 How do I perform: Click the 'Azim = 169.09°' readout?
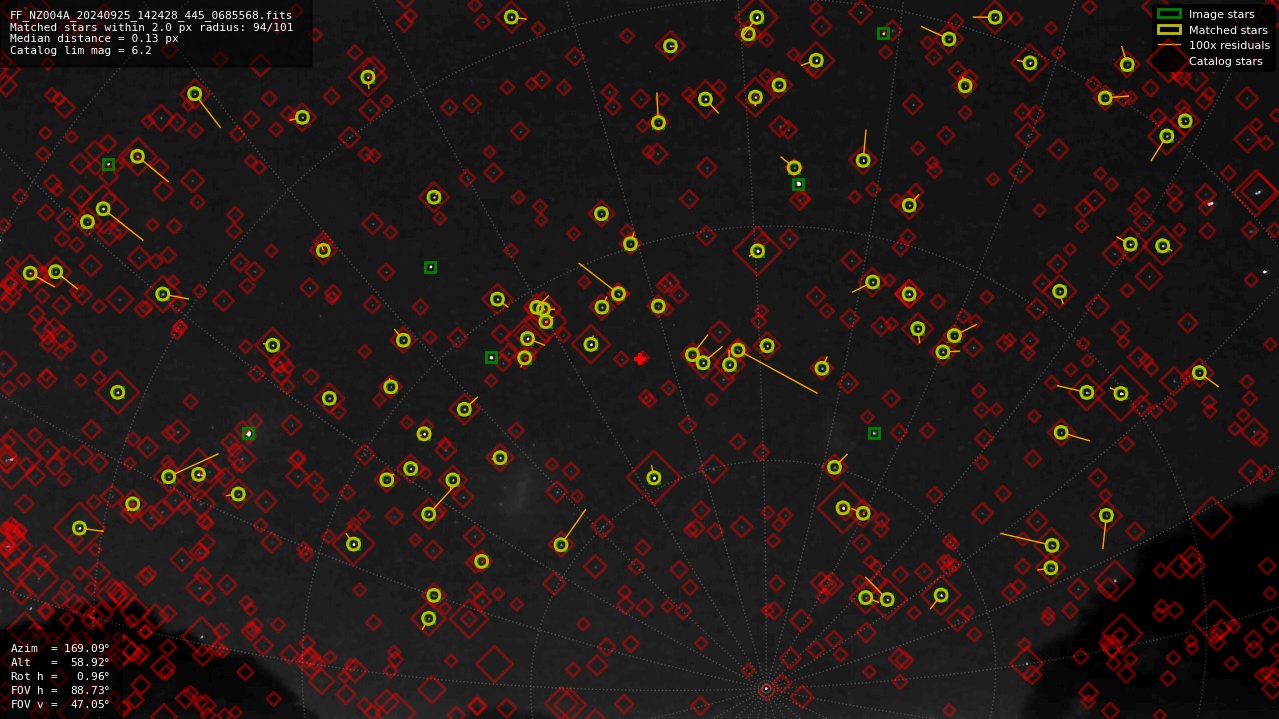click(x=60, y=648)
